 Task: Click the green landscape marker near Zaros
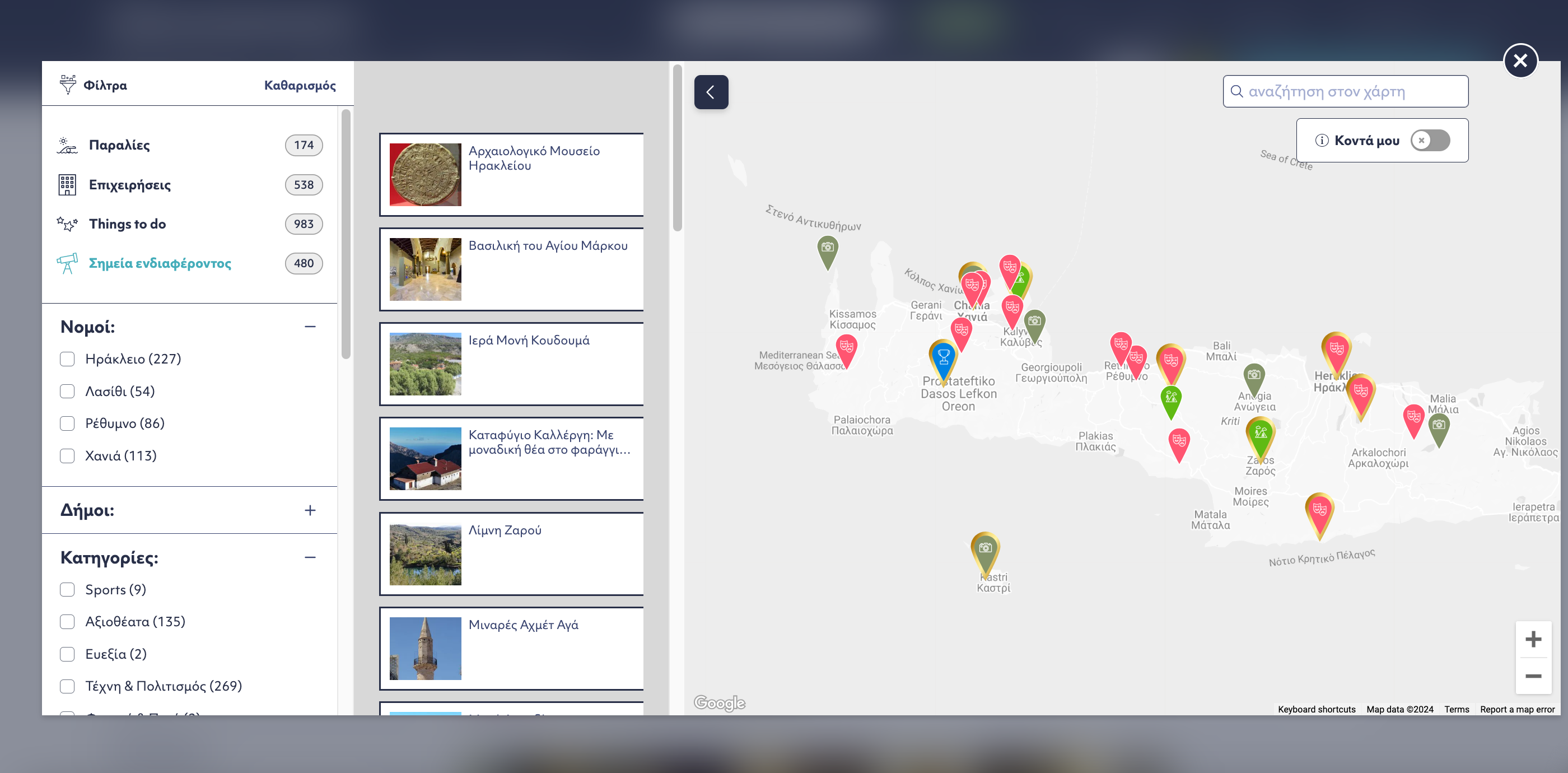click(x=1260, y=434)
